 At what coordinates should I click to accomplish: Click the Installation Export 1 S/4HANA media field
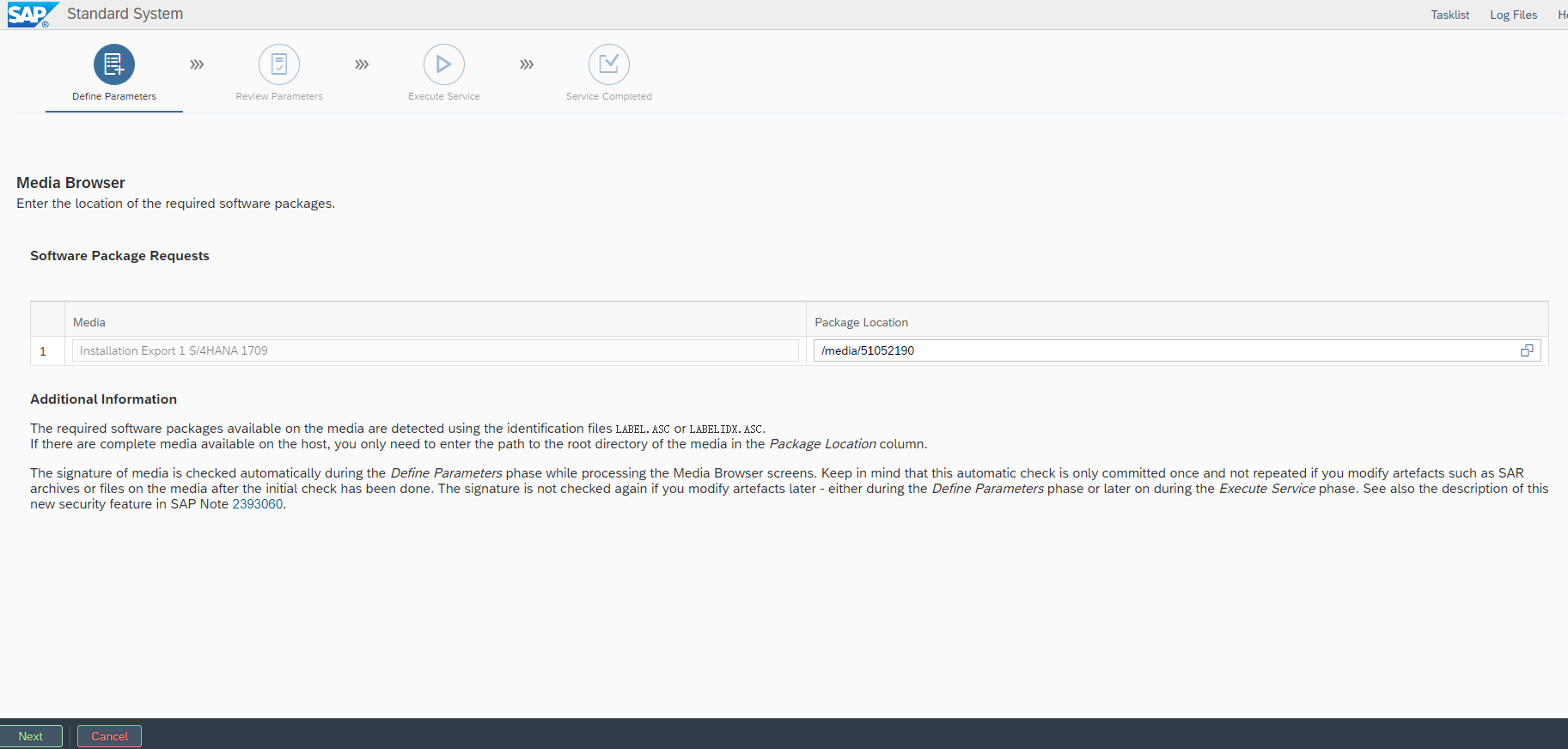[x=435, y=350]
